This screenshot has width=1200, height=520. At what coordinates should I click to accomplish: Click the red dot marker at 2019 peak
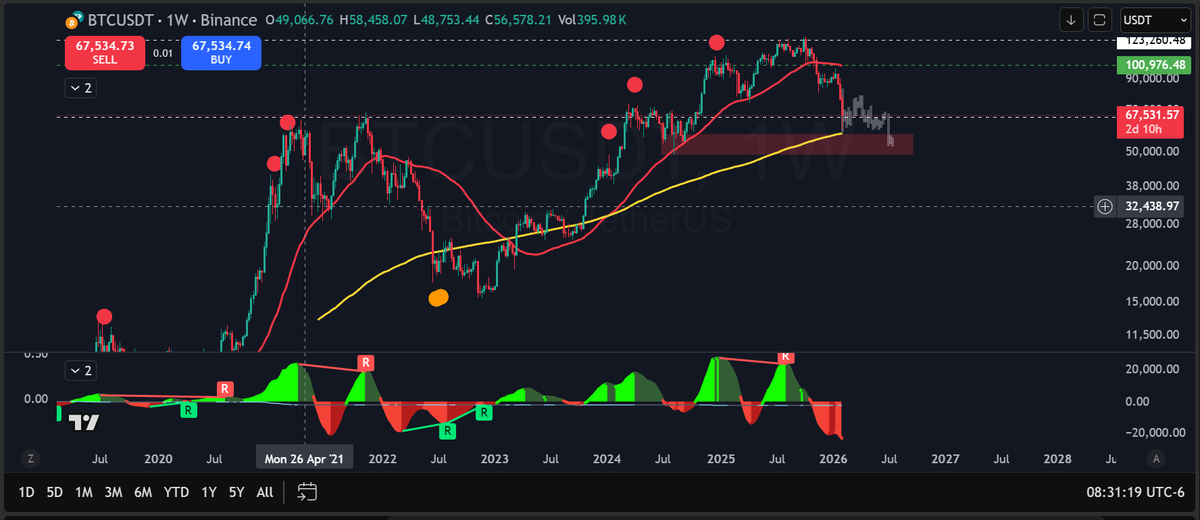pyautogui.click(x=104, y=317)
